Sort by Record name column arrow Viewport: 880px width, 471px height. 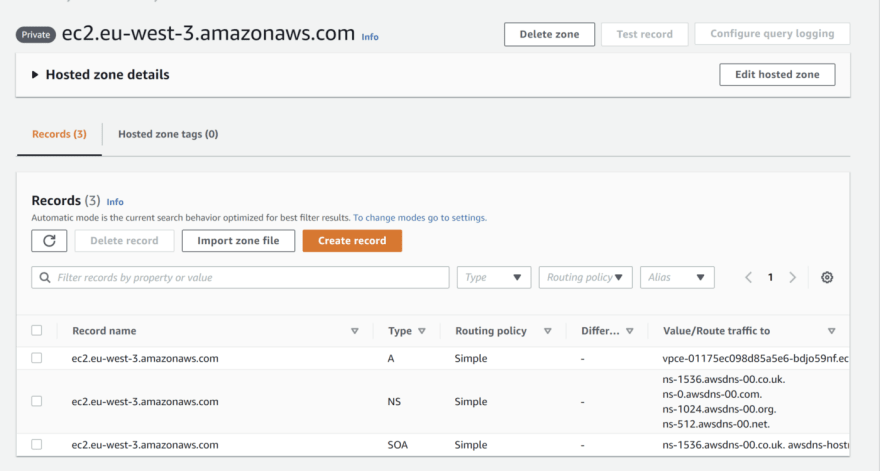tap(355, 331)
